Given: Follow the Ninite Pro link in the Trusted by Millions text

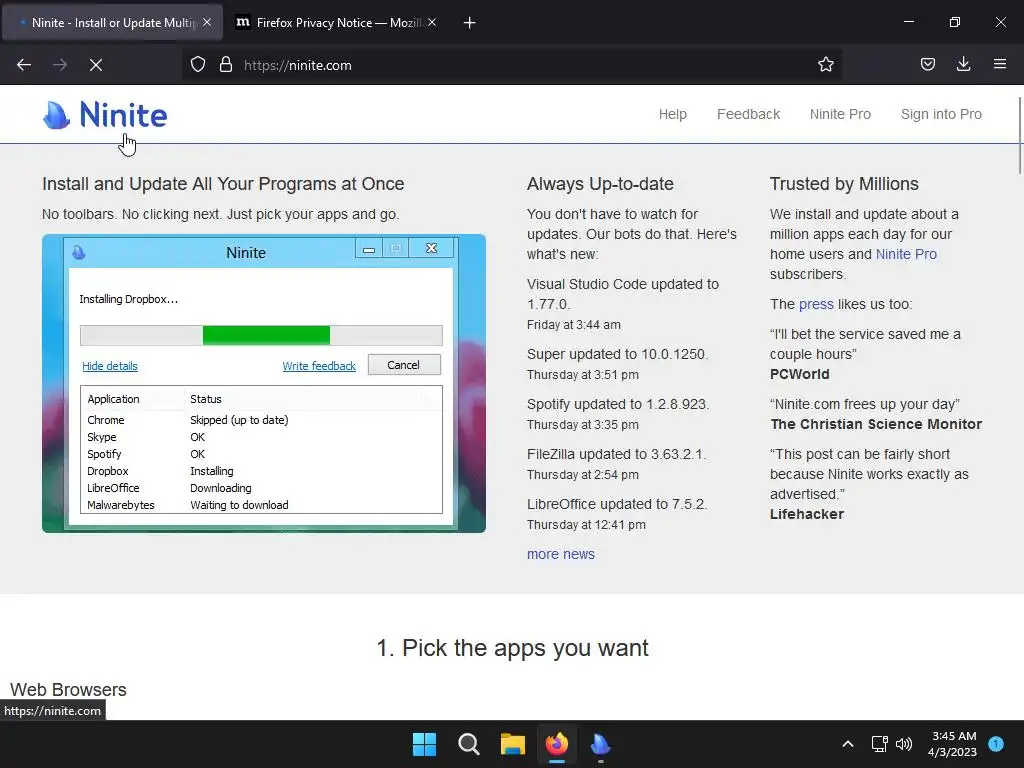Looking at the screenshot, I should tap(906, 254).
